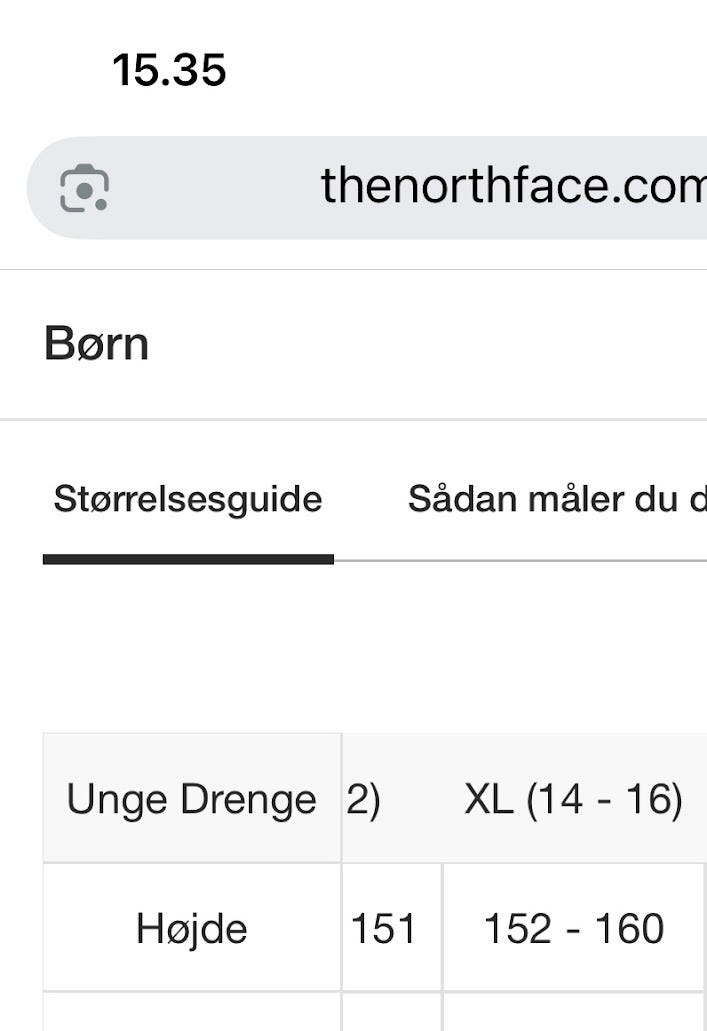Tap the empty cell below 152 - 160

click(x=573, y=1012)
